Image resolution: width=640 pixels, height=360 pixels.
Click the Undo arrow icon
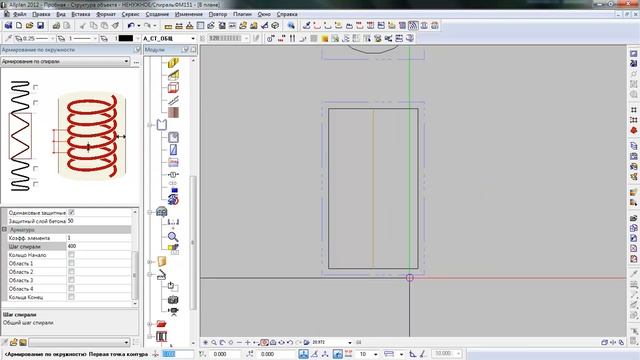pyautogui.click(x=131, y=25)
